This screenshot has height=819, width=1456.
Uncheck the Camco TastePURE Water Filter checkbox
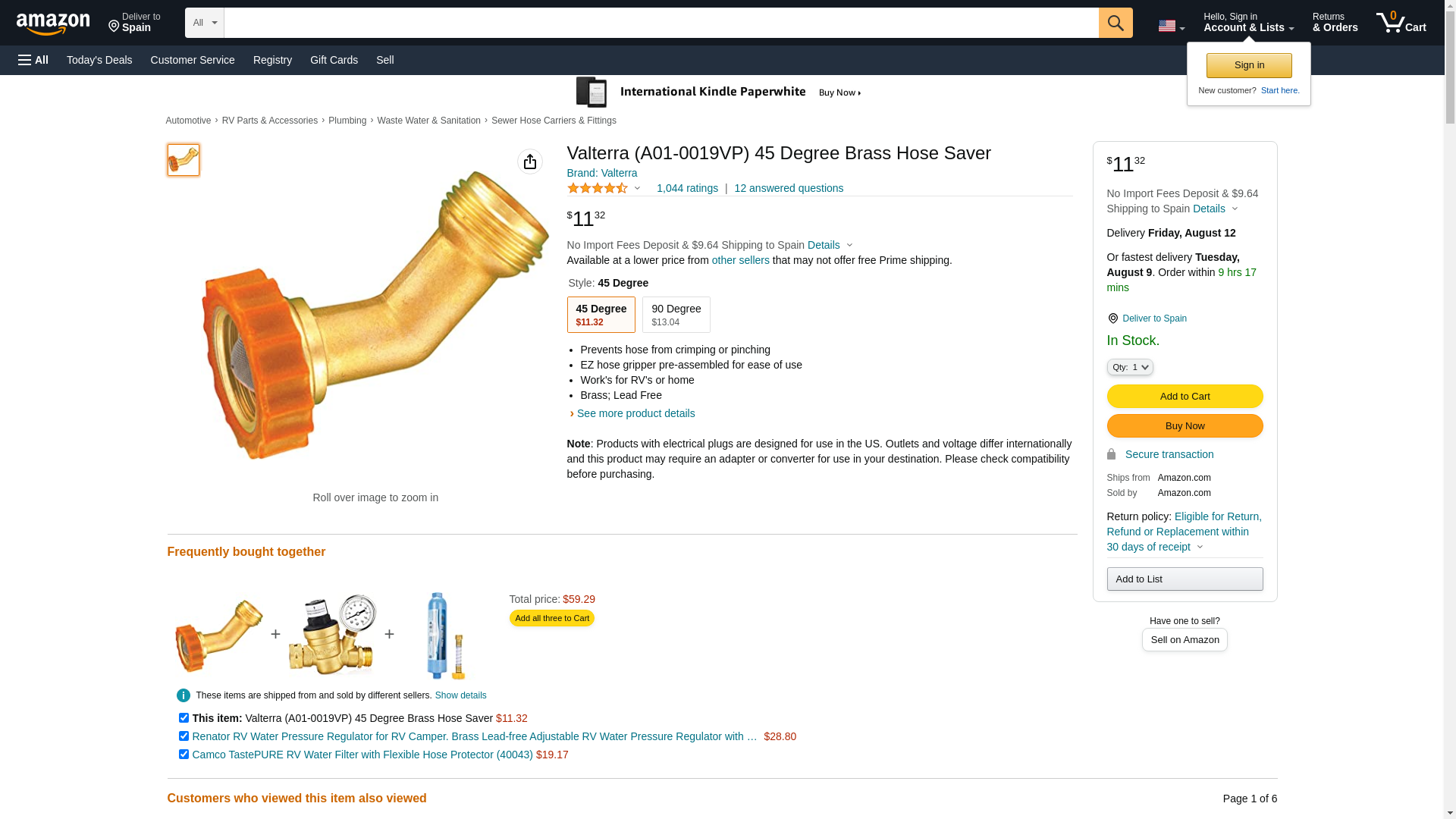click(x=184, y=754)
